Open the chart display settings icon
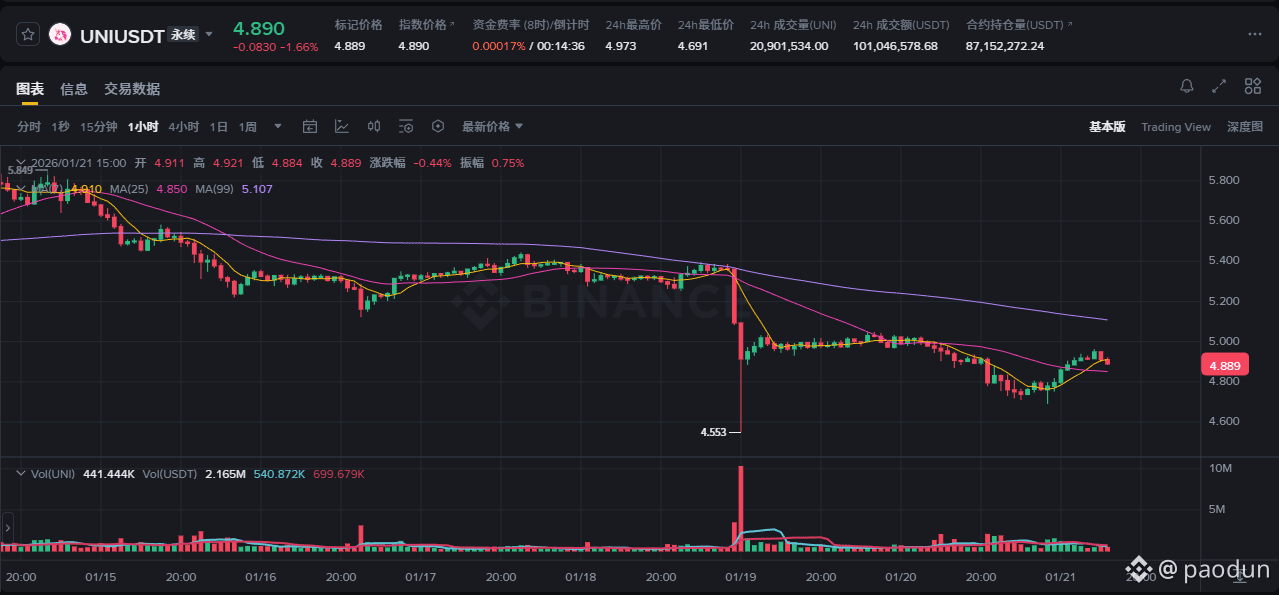The width and height of the screenshot is (1279, 595). coord(406,127)
